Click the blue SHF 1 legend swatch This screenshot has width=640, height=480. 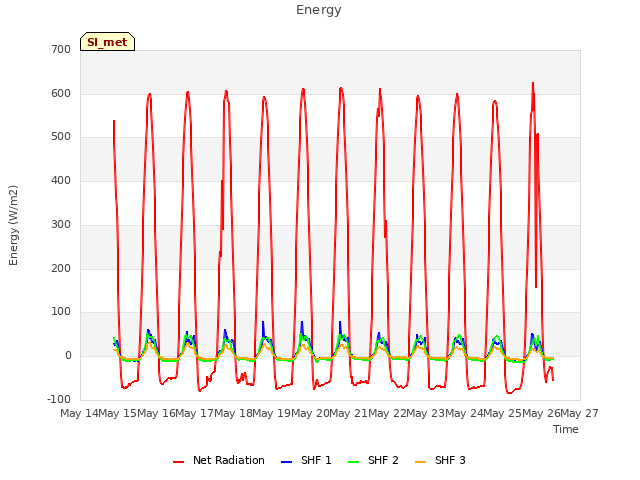click(287, 462)
